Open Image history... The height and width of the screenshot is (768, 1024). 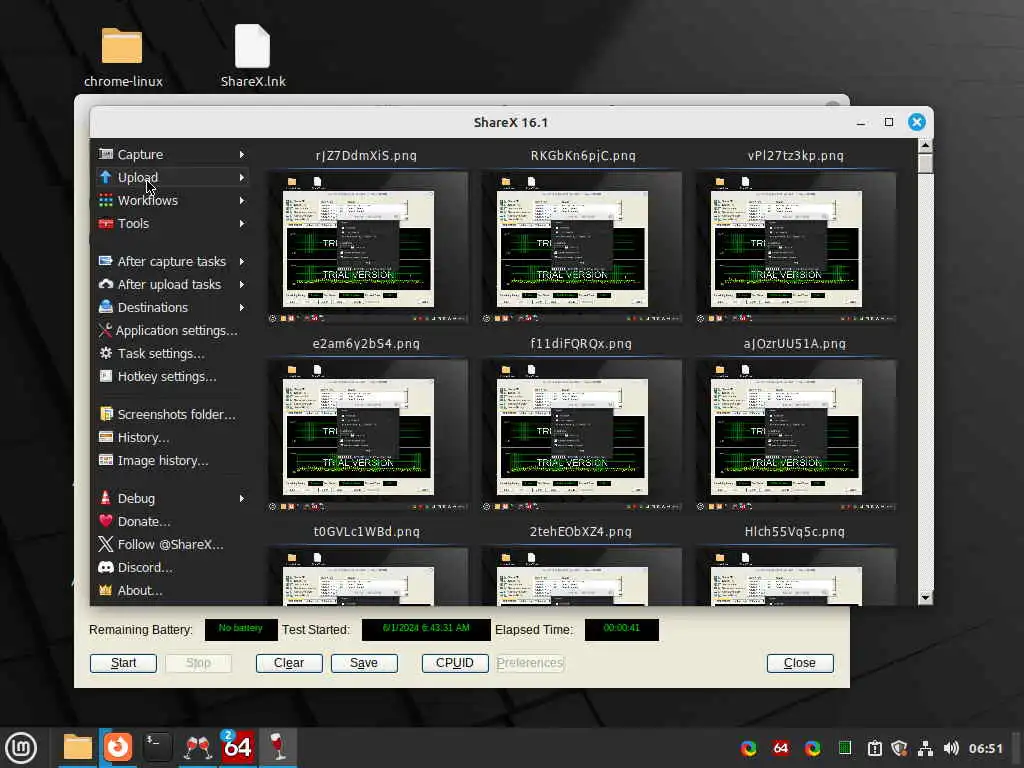(172, 460)
